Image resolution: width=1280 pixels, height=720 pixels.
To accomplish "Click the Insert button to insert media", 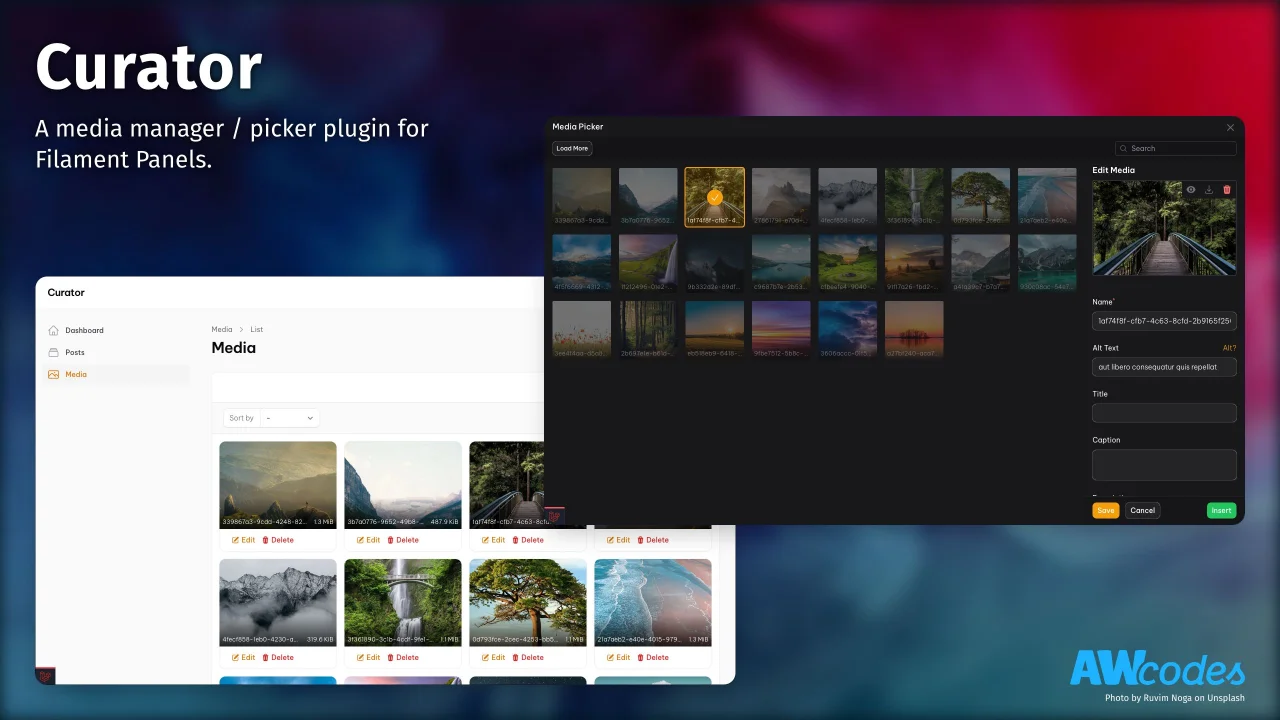I will pos(1221,510).
